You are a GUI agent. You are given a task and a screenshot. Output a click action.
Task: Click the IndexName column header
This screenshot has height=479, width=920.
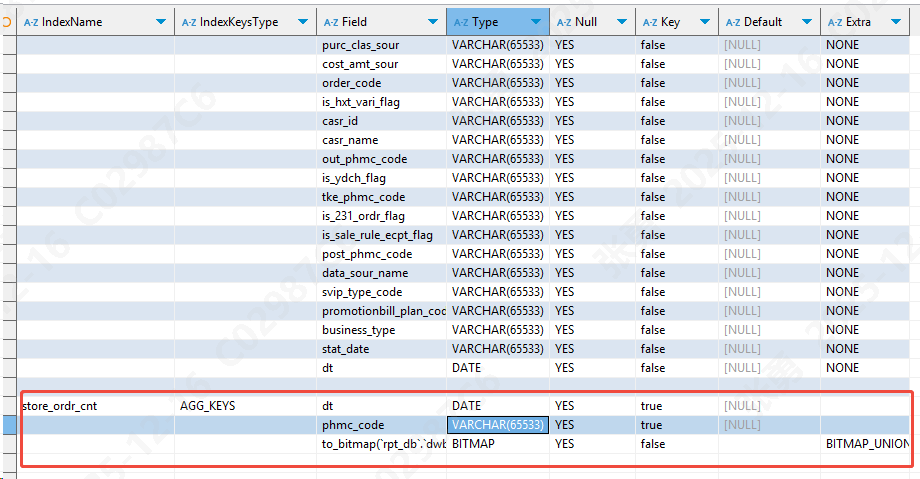[96, 22]
